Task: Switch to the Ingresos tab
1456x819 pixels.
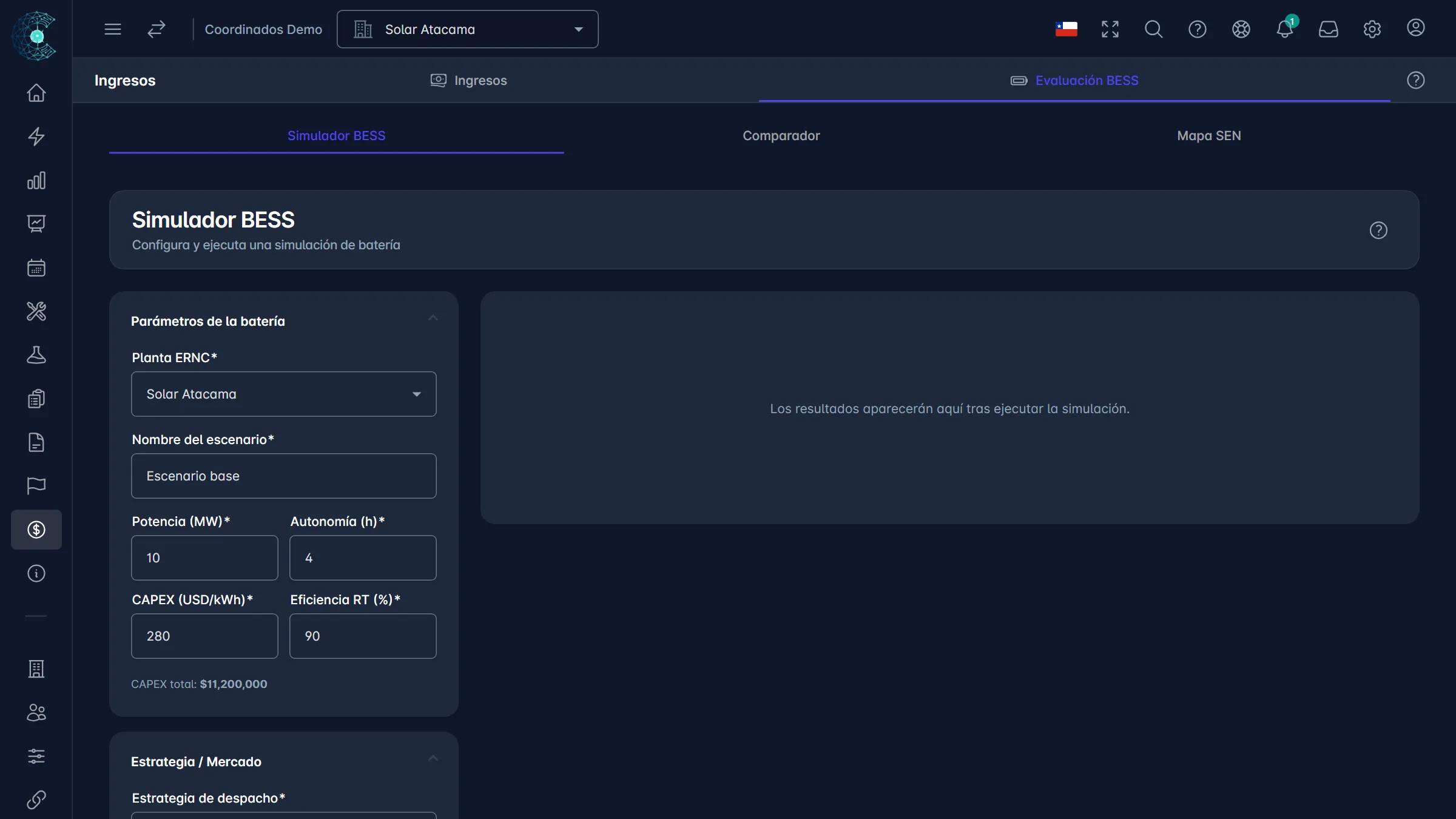Action: click(468, 80)
